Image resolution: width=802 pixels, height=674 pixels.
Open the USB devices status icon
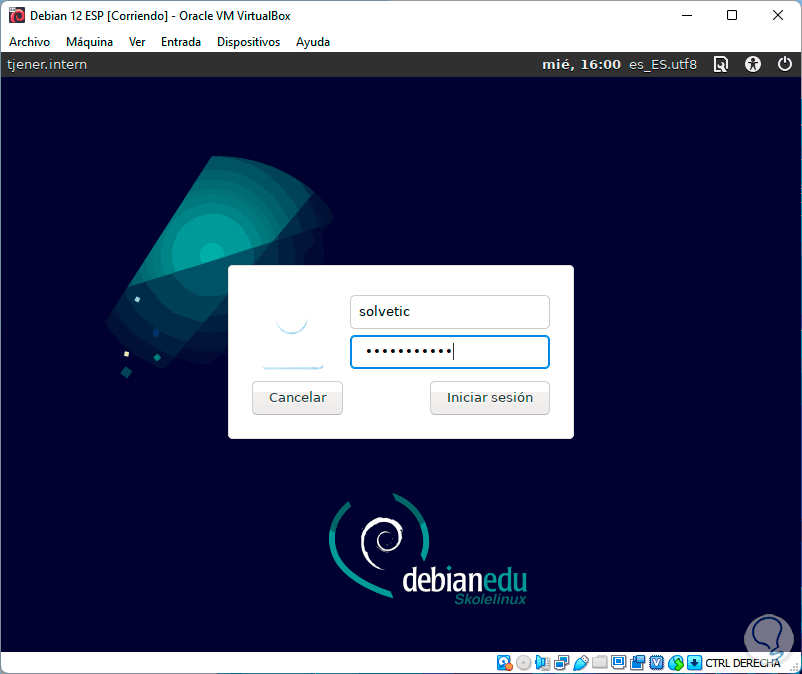coord(581,663)
